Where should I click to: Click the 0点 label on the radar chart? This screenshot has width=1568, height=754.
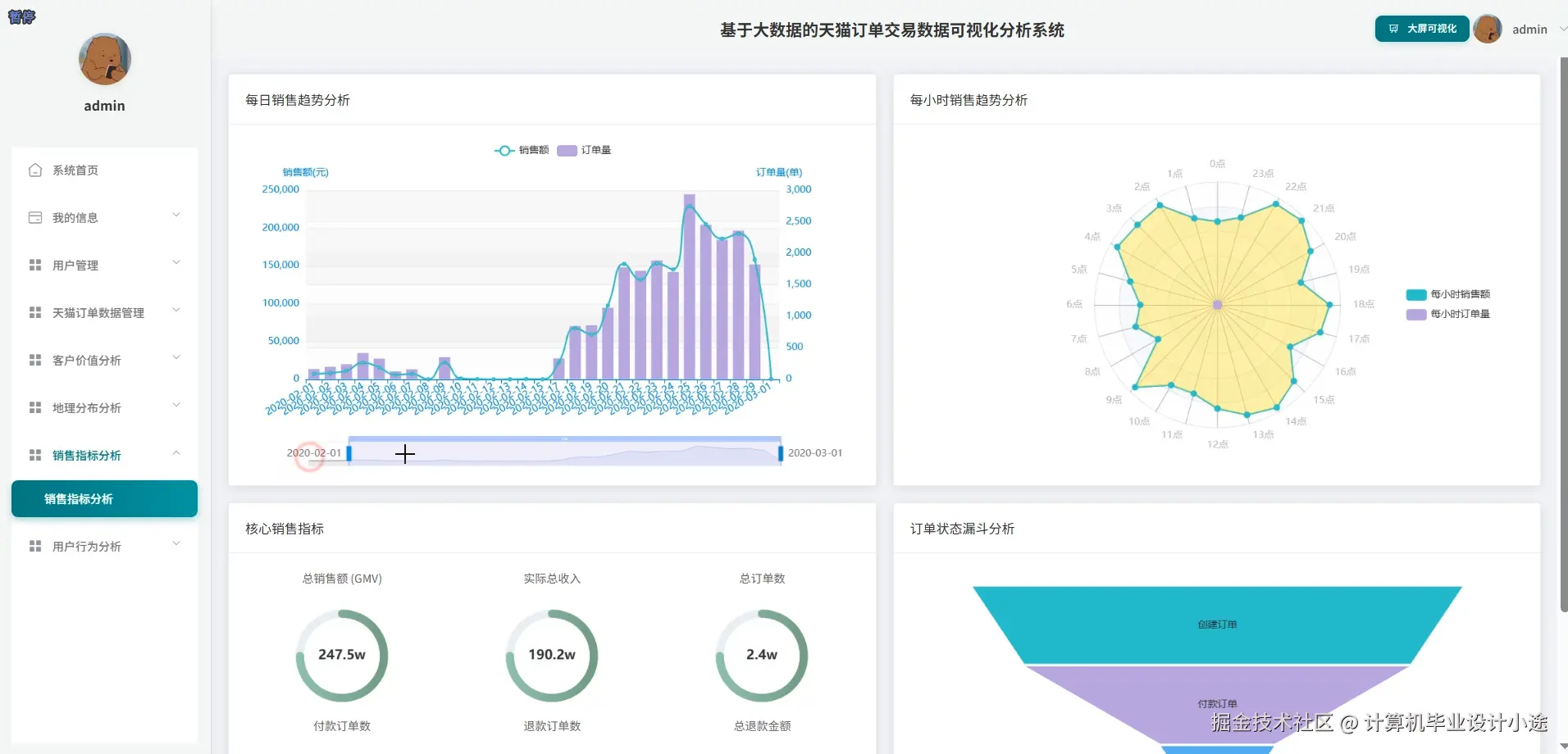point(1217,164)
